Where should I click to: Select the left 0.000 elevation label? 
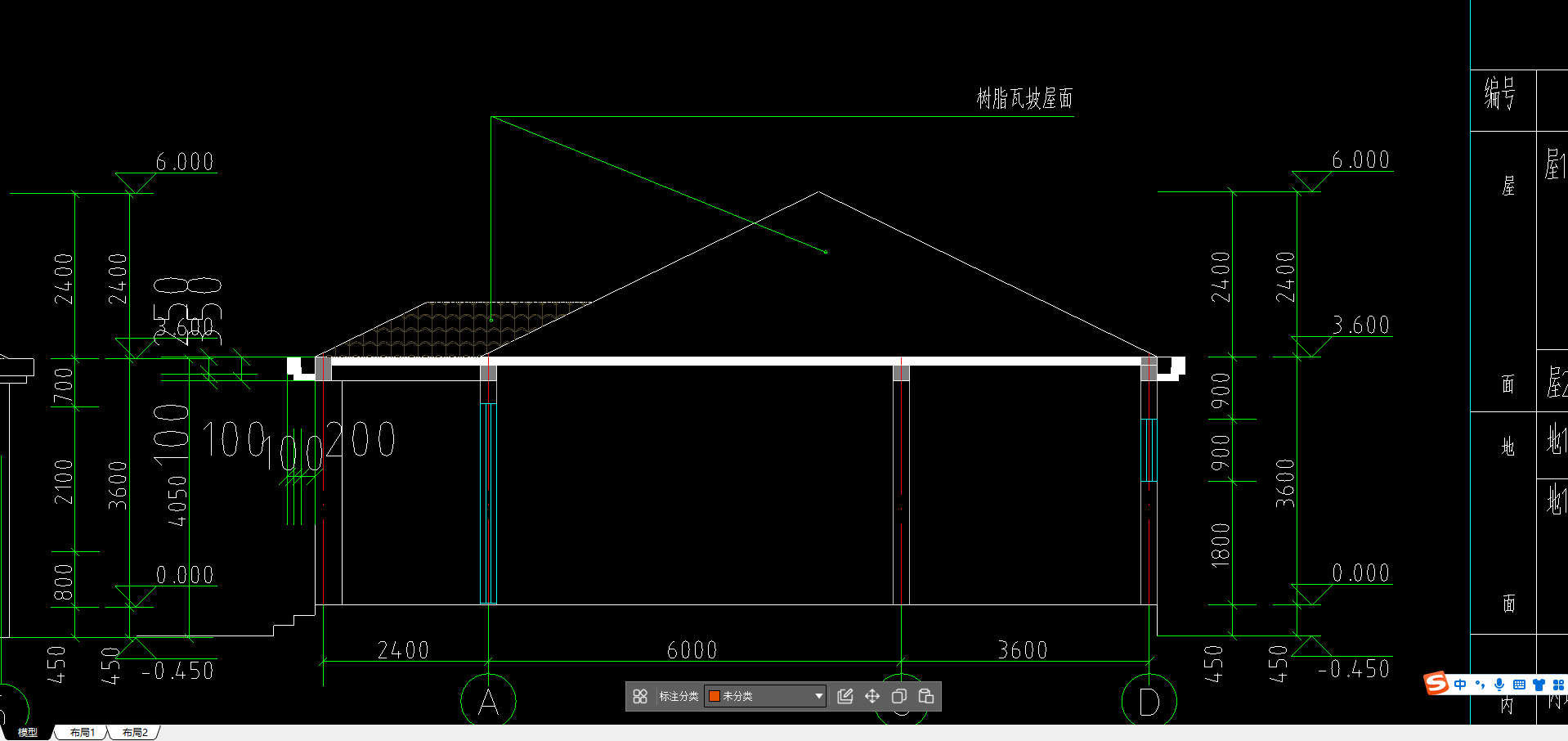[x=185, y=575]
